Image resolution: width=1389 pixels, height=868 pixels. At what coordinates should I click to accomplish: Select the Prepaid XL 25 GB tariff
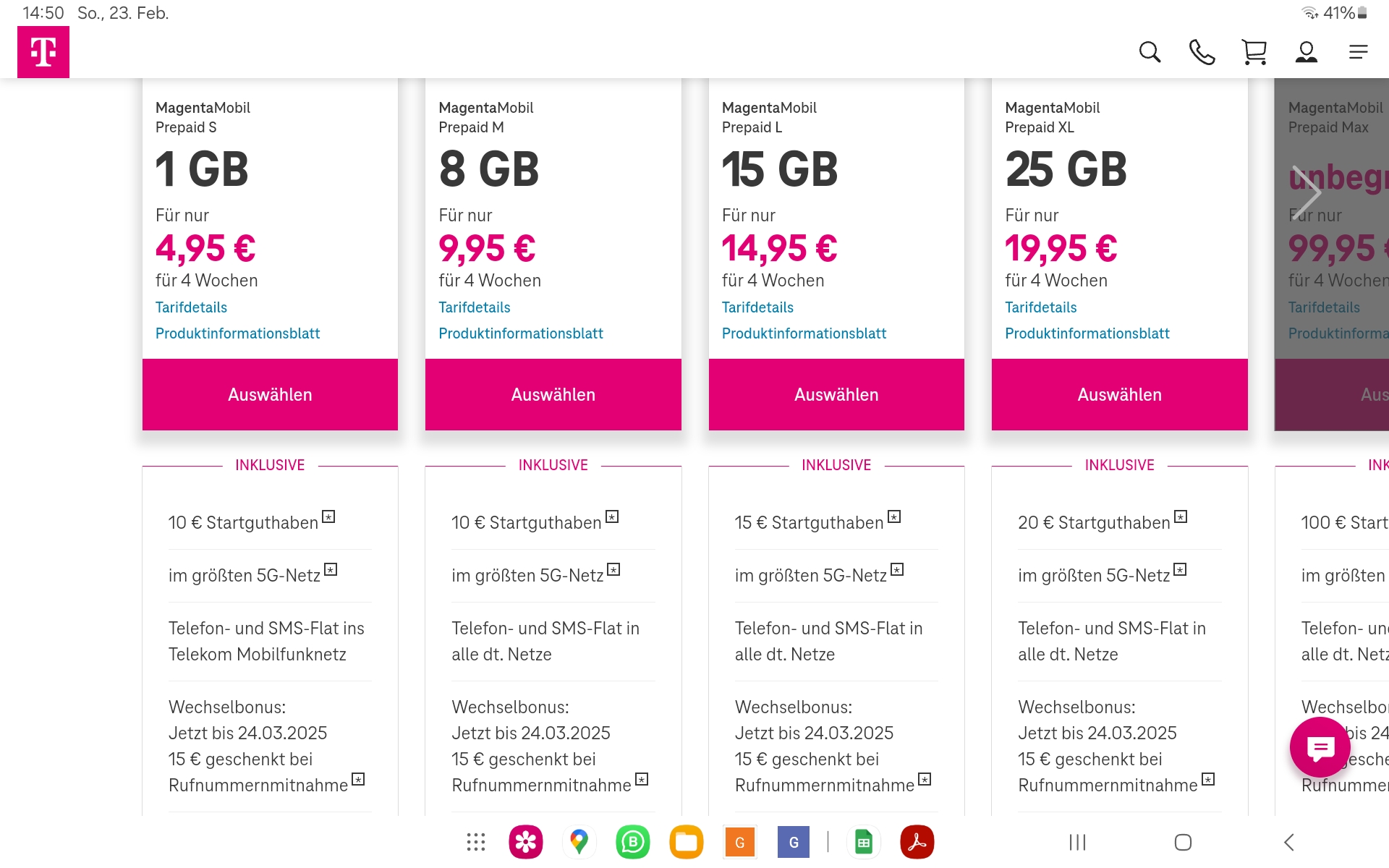click(x=1119, y=395)
